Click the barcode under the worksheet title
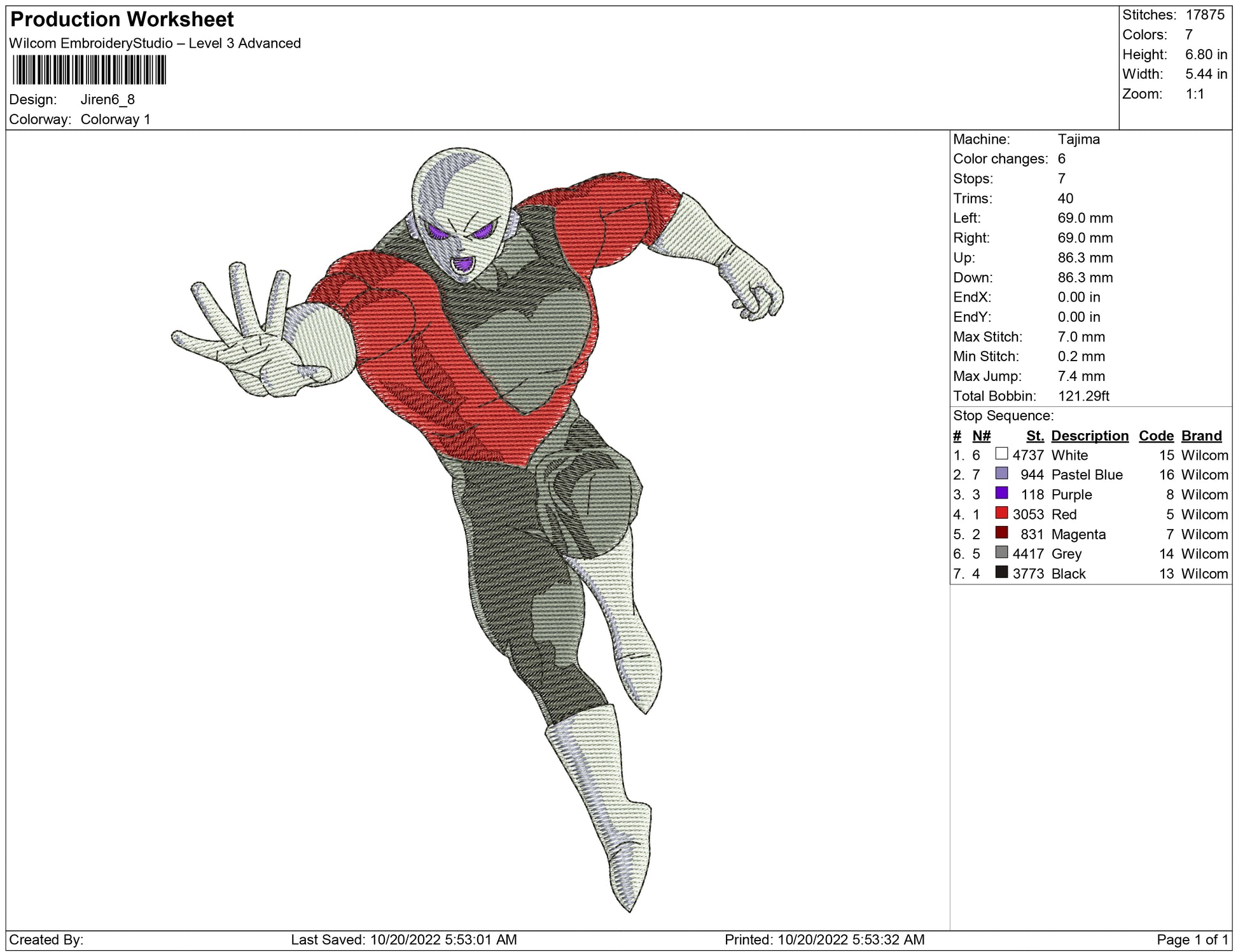The image size is (1238, 952). pos(89,70)
